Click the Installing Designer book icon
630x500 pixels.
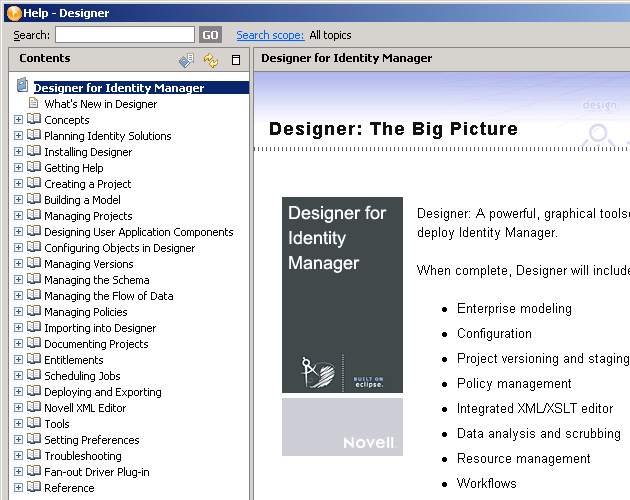34,151
